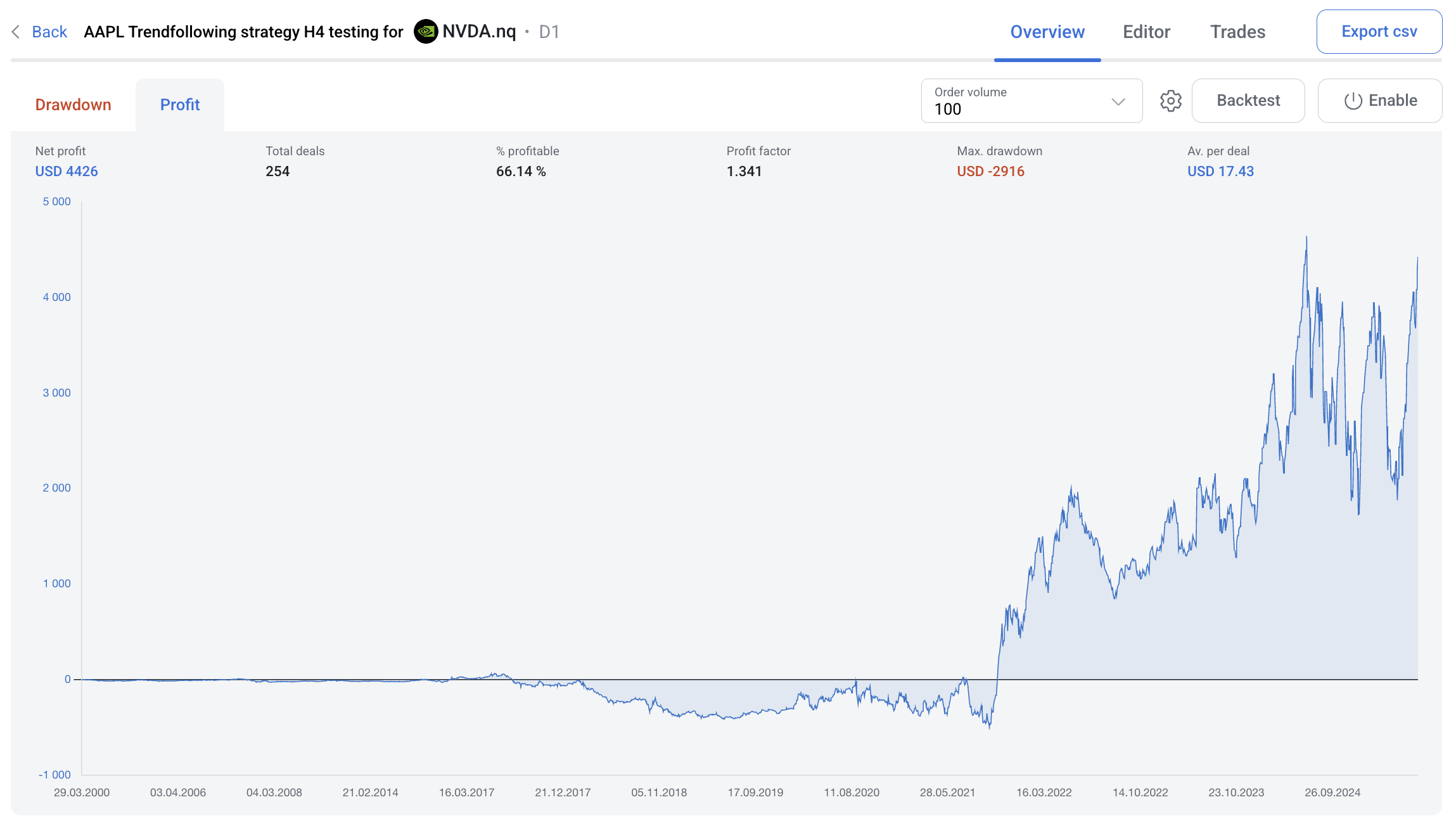Screen dimensions: 1456x821
Task: Click the D1 timeframe label
Action: pyautogui.click(x=549, y=32)
